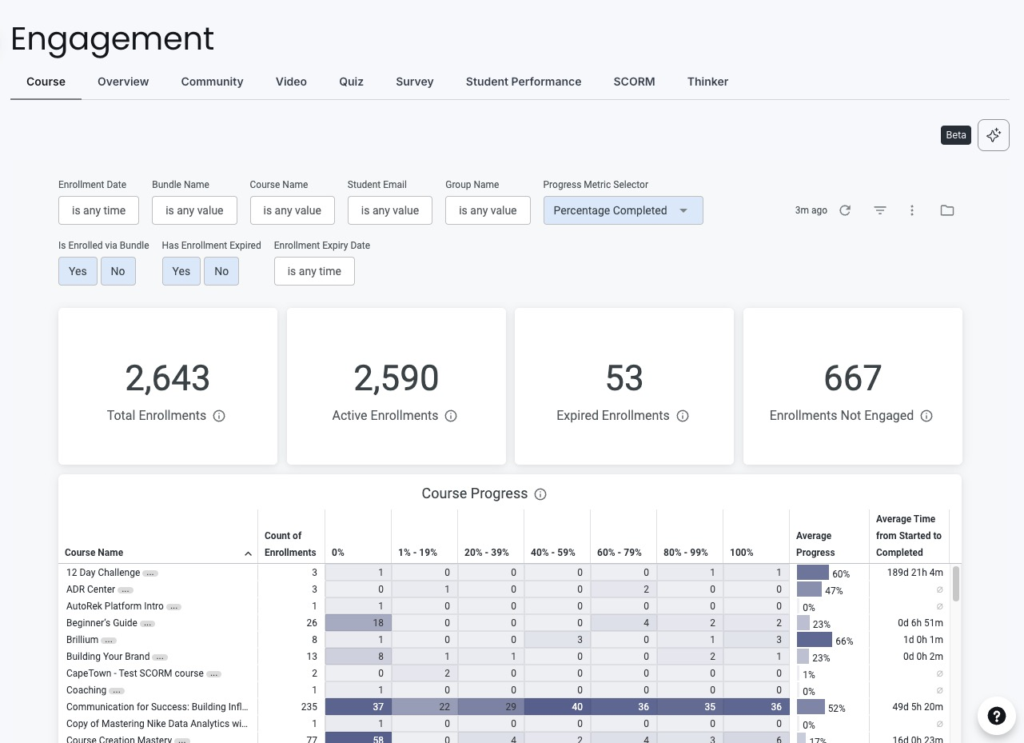Image resolution: width=1024 pixels, height=743 pixels.
Task: Click the Beta badge
Action: [x=955, y=135]
